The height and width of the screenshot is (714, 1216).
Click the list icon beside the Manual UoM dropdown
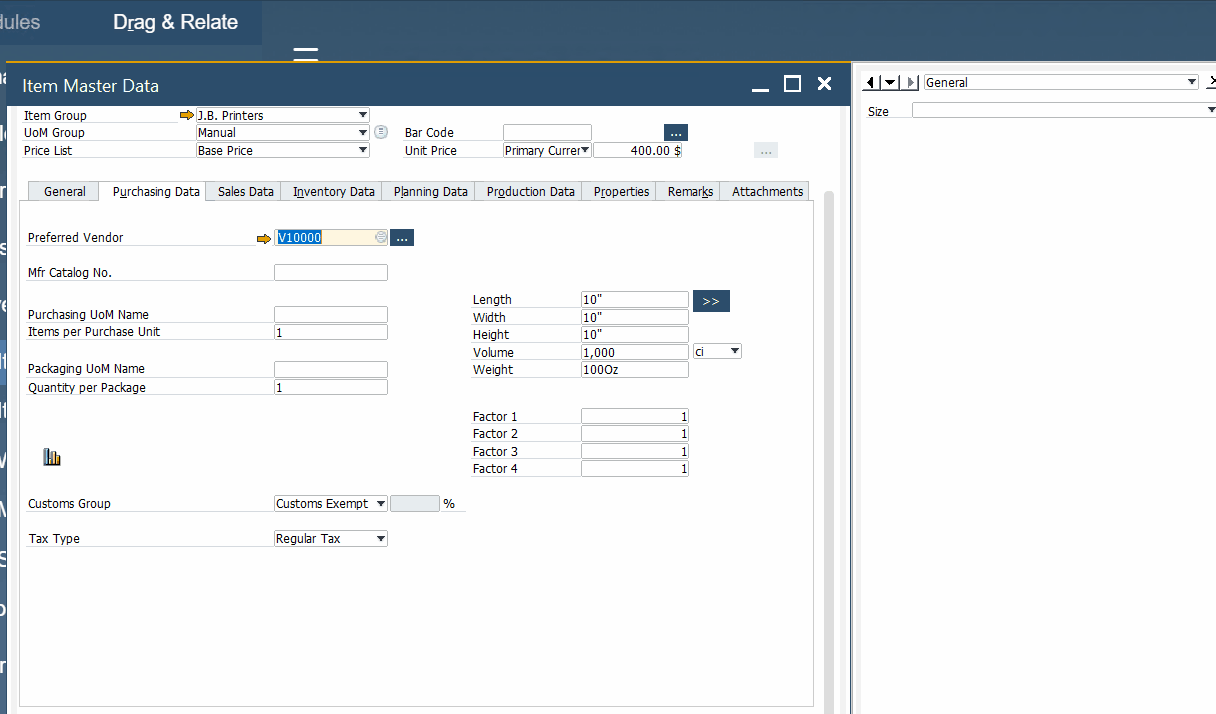pyautogui.click(x=380, y=131)
